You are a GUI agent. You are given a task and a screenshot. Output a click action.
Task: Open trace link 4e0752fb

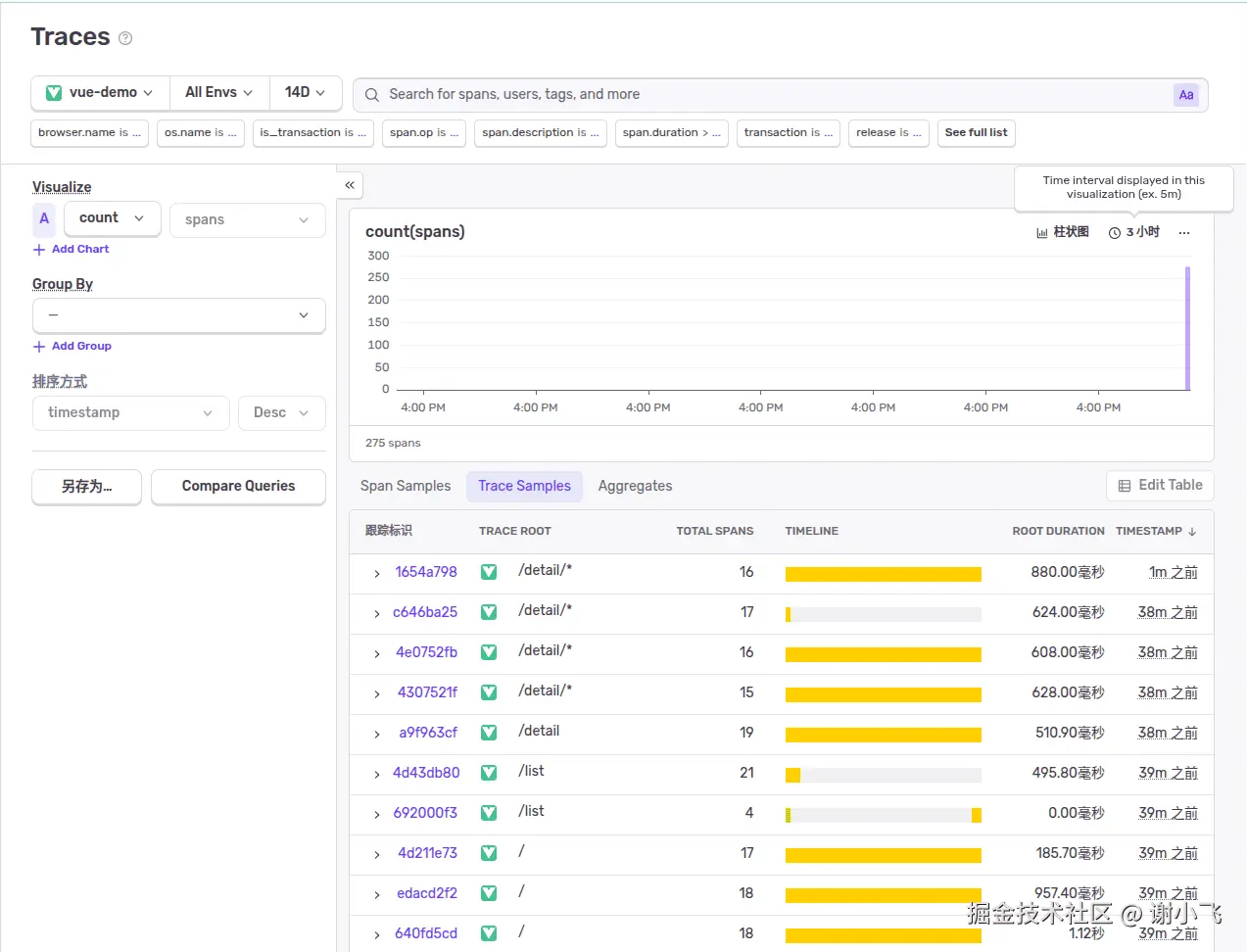click(x=426, y=652)
